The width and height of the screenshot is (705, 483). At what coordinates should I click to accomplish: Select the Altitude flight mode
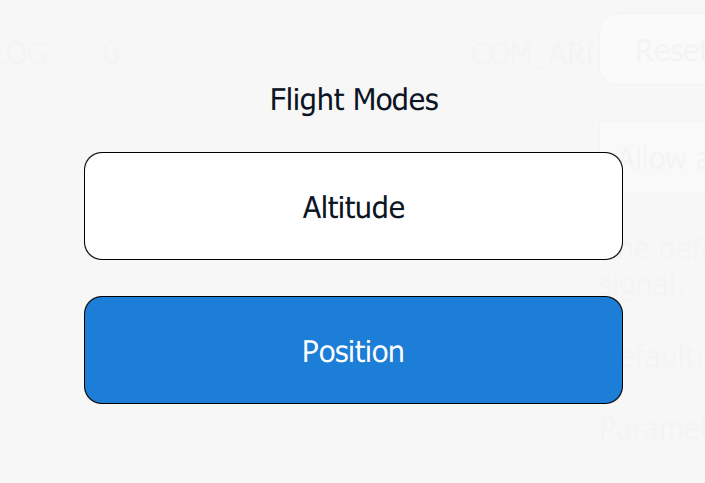[353, 206]
